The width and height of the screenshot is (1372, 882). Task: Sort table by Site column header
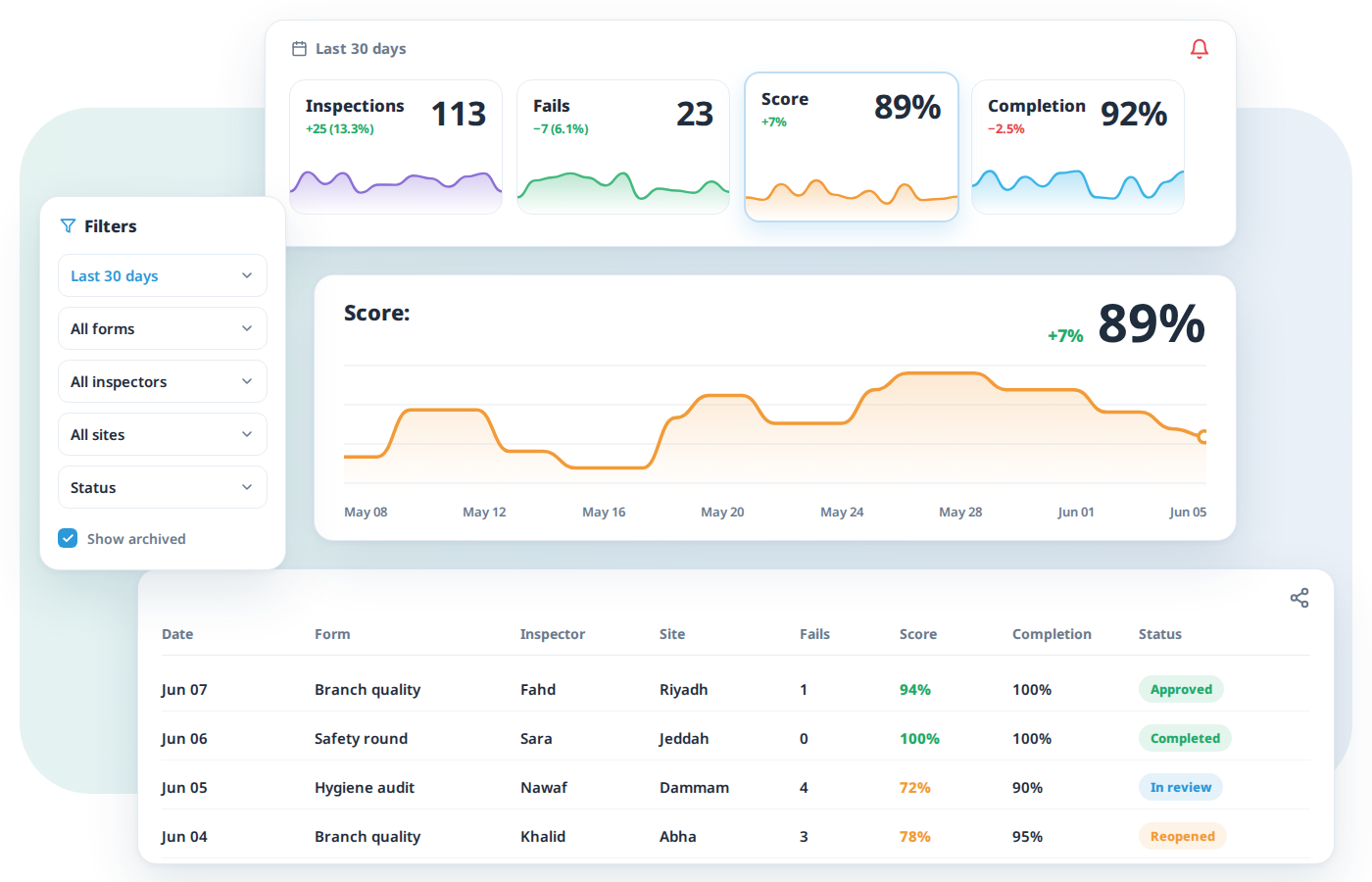672,634
